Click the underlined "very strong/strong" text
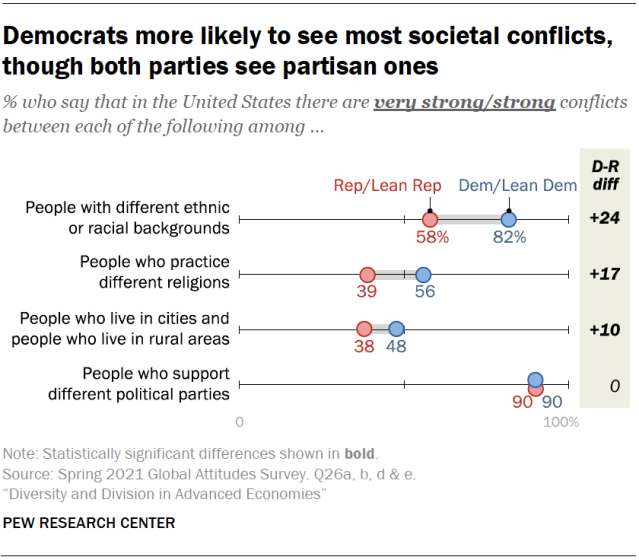 point(465,102)
